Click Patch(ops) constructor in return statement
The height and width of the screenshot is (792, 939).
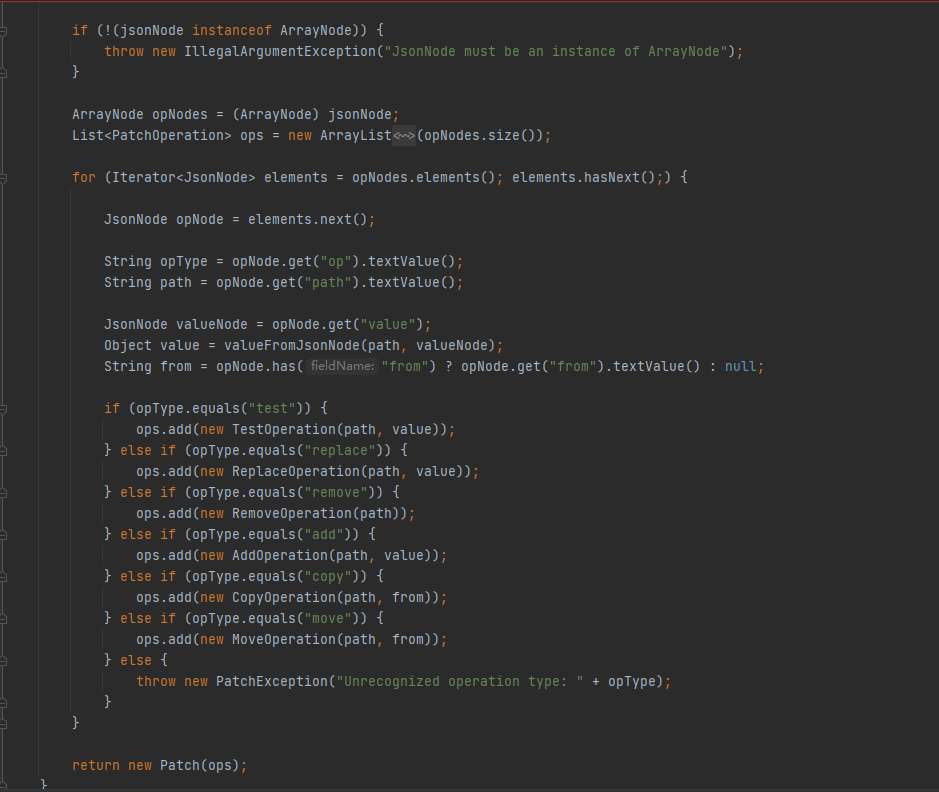tap(199, 765)
